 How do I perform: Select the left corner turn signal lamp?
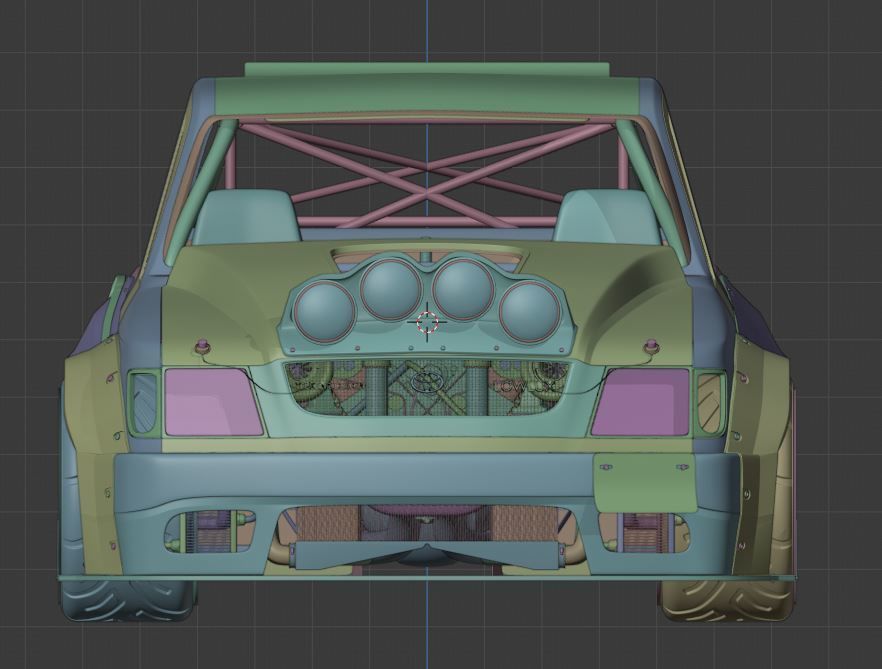pos(144,403)
